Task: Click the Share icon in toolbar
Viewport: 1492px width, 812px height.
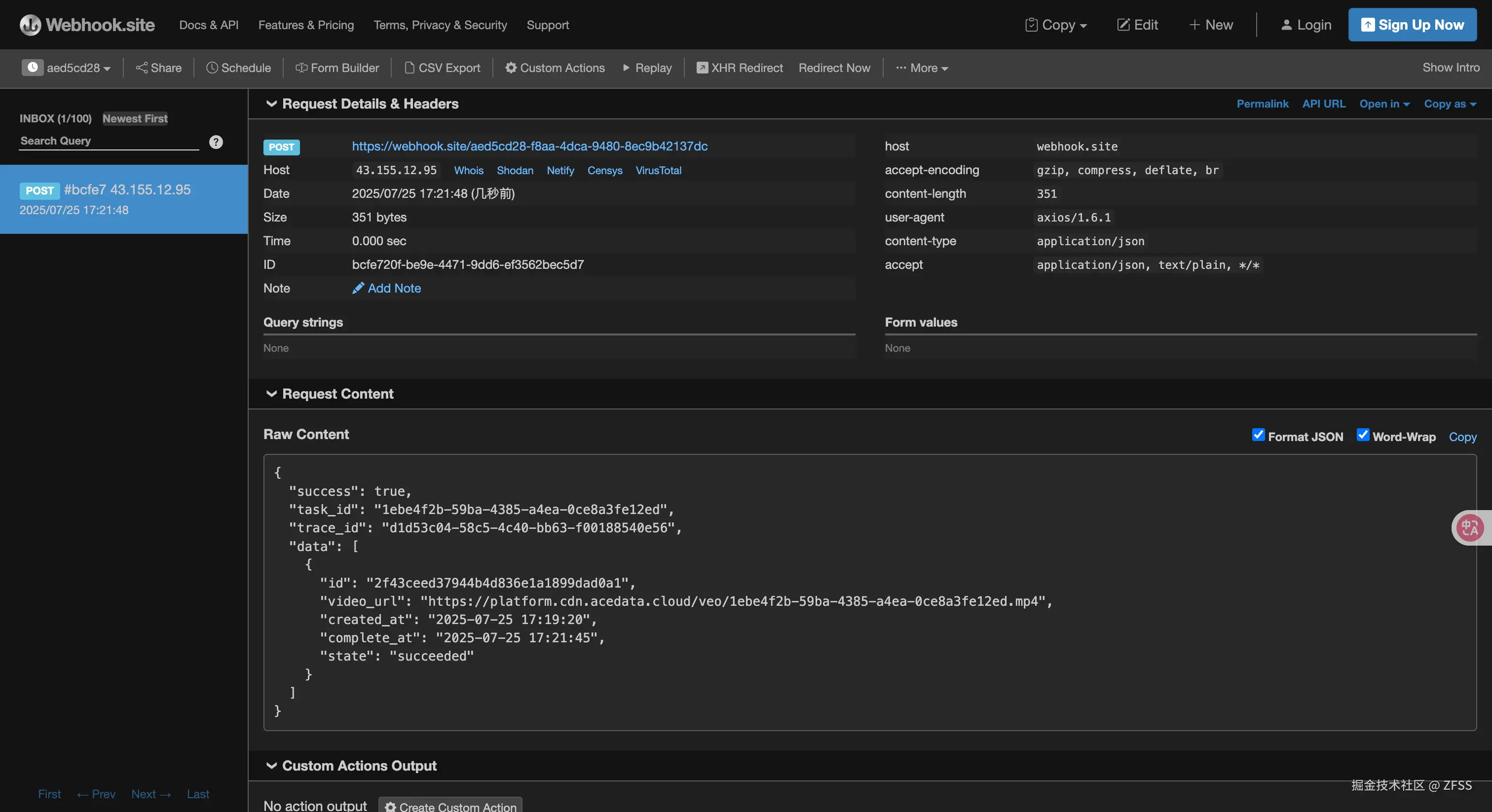Action: click(x=141, y=68)
